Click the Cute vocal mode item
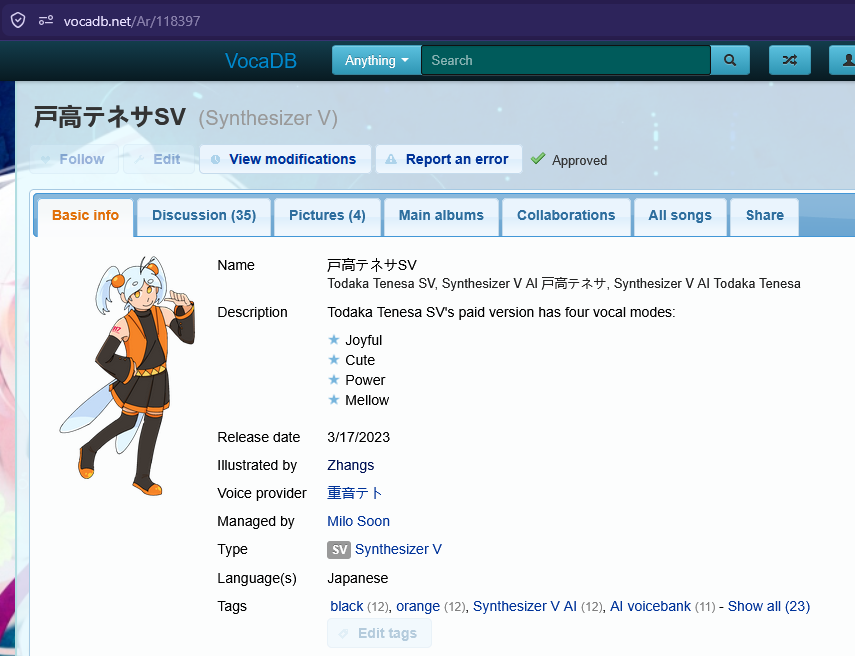 point(360,360)
